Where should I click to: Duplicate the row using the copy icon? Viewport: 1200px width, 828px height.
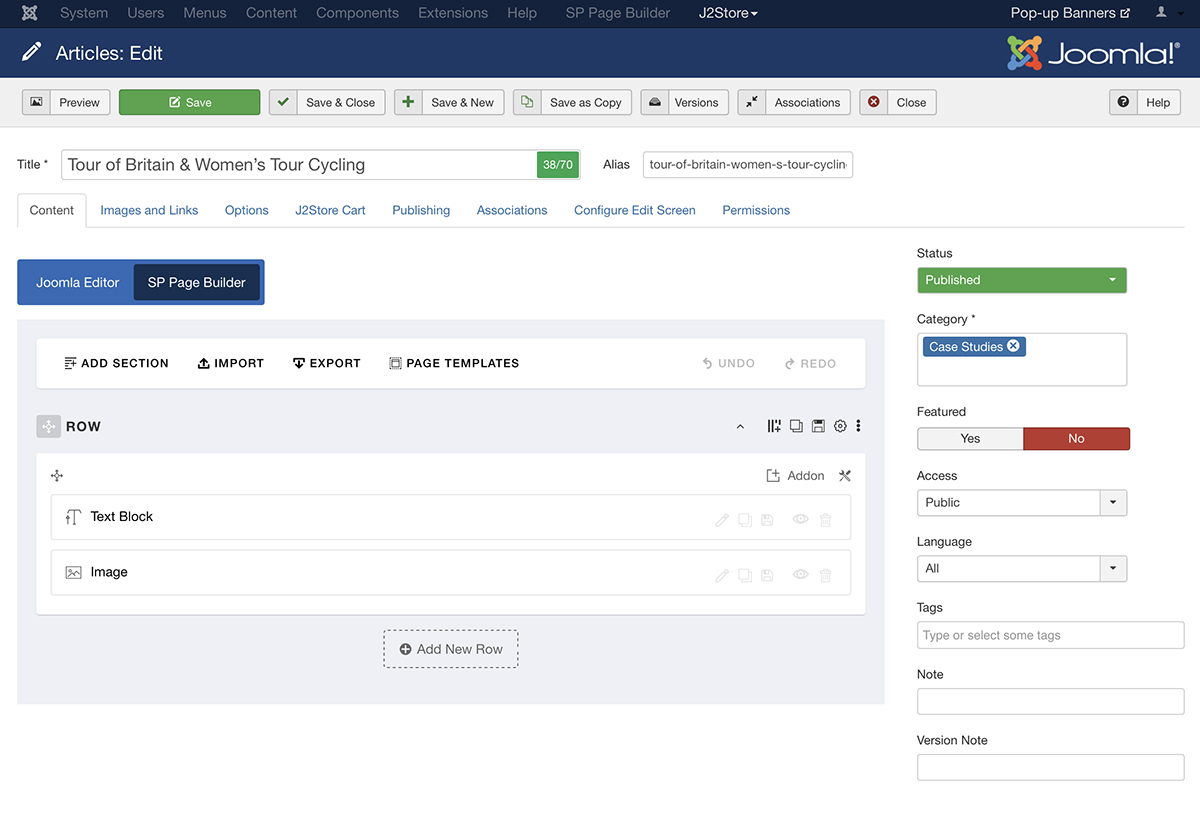click(x=796, y=426)
